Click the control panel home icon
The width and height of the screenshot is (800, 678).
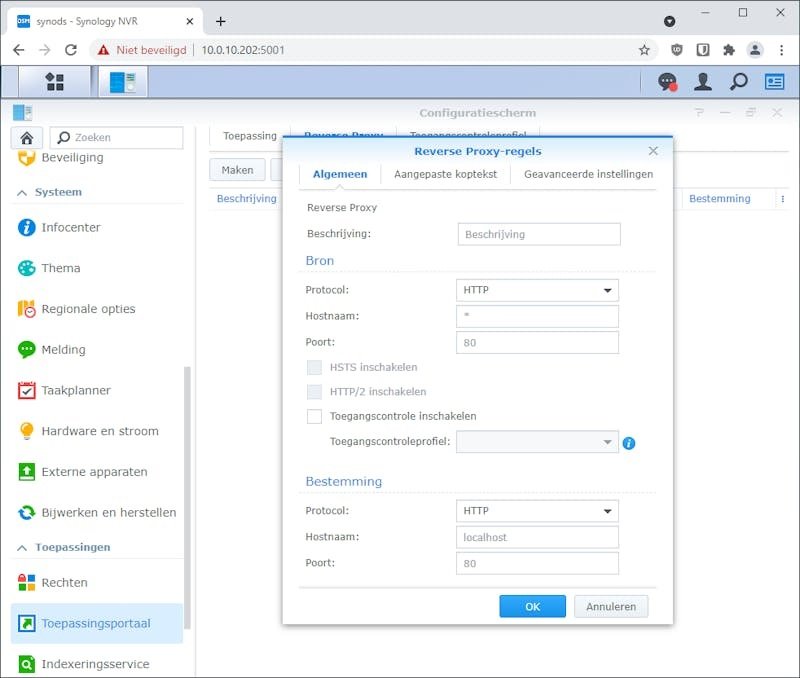point(27,138)
